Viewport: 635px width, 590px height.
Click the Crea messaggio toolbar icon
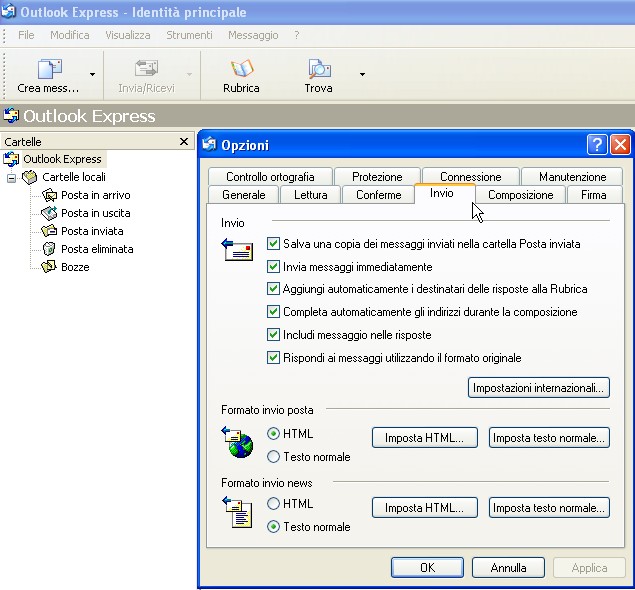[x=49, y=68]
